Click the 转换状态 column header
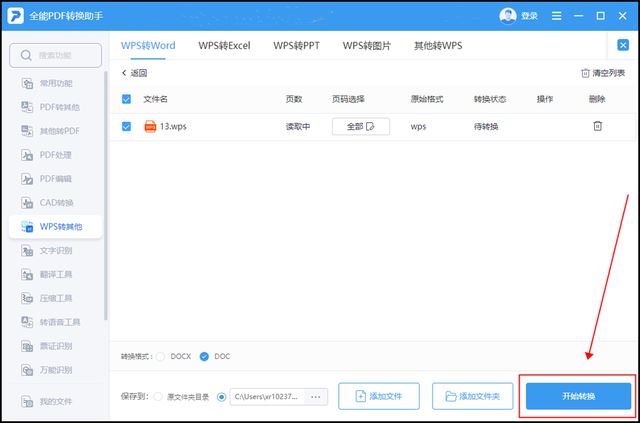Image resolution: width=640 pixels, height=423 pixels. [x=490, y=99]
